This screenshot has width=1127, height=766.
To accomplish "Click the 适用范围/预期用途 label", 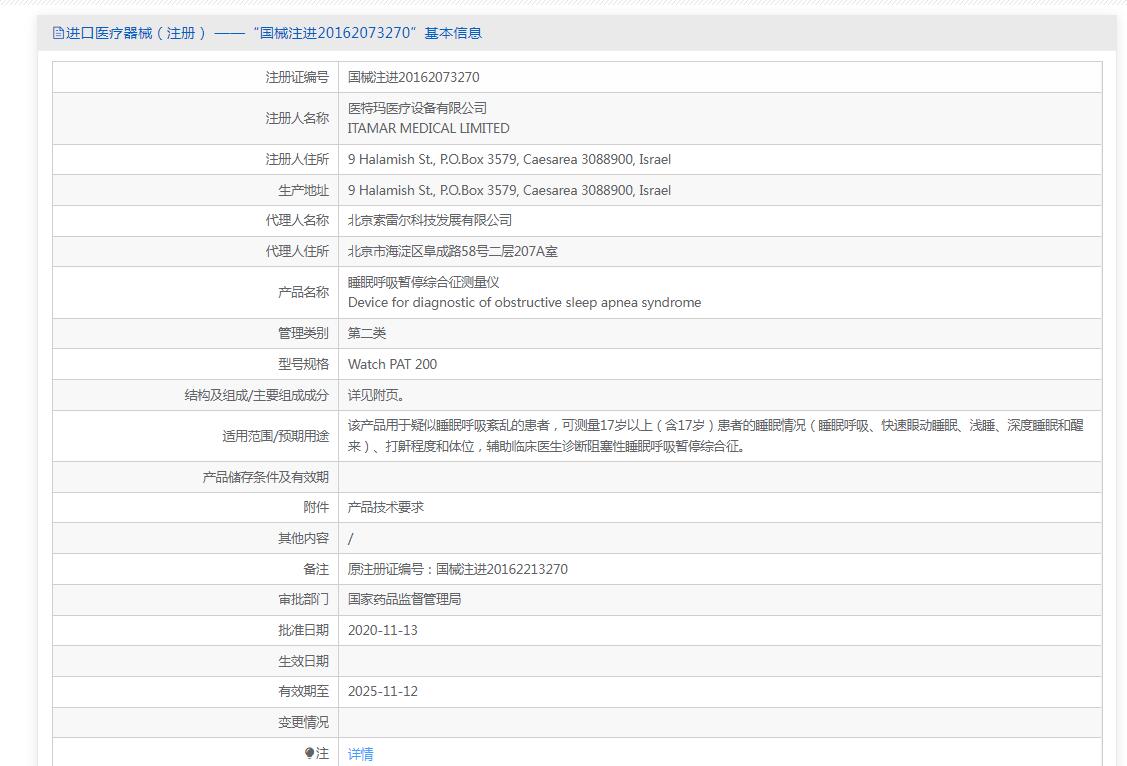I will [x=275, y=436].
